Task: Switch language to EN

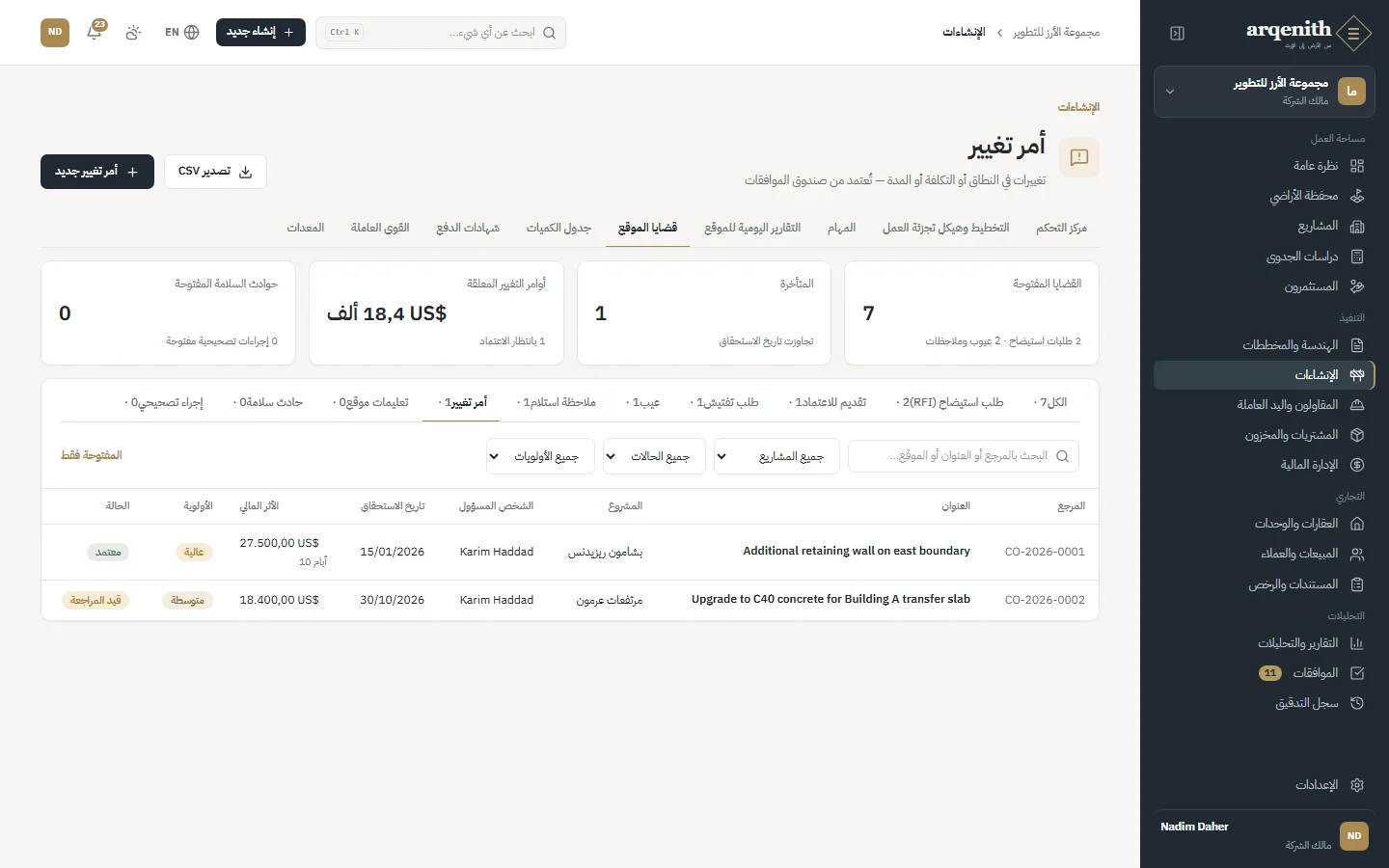Action: (181, 32)
